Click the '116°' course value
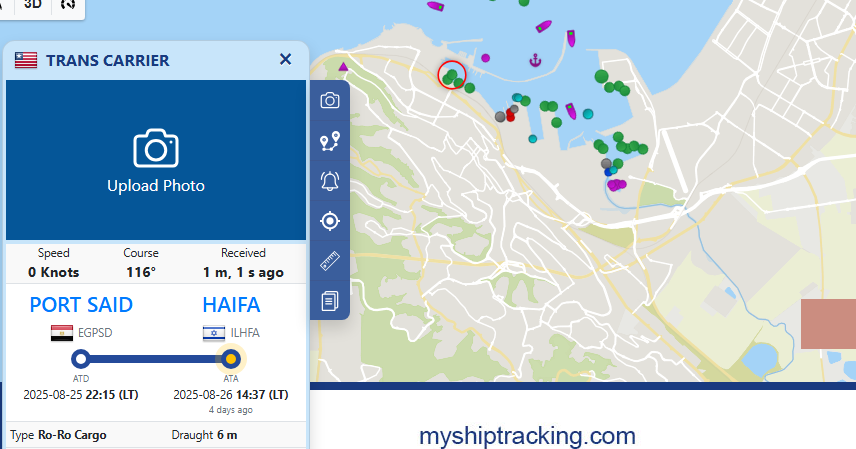Screen dimensions: 856x449 pos(141,272)
